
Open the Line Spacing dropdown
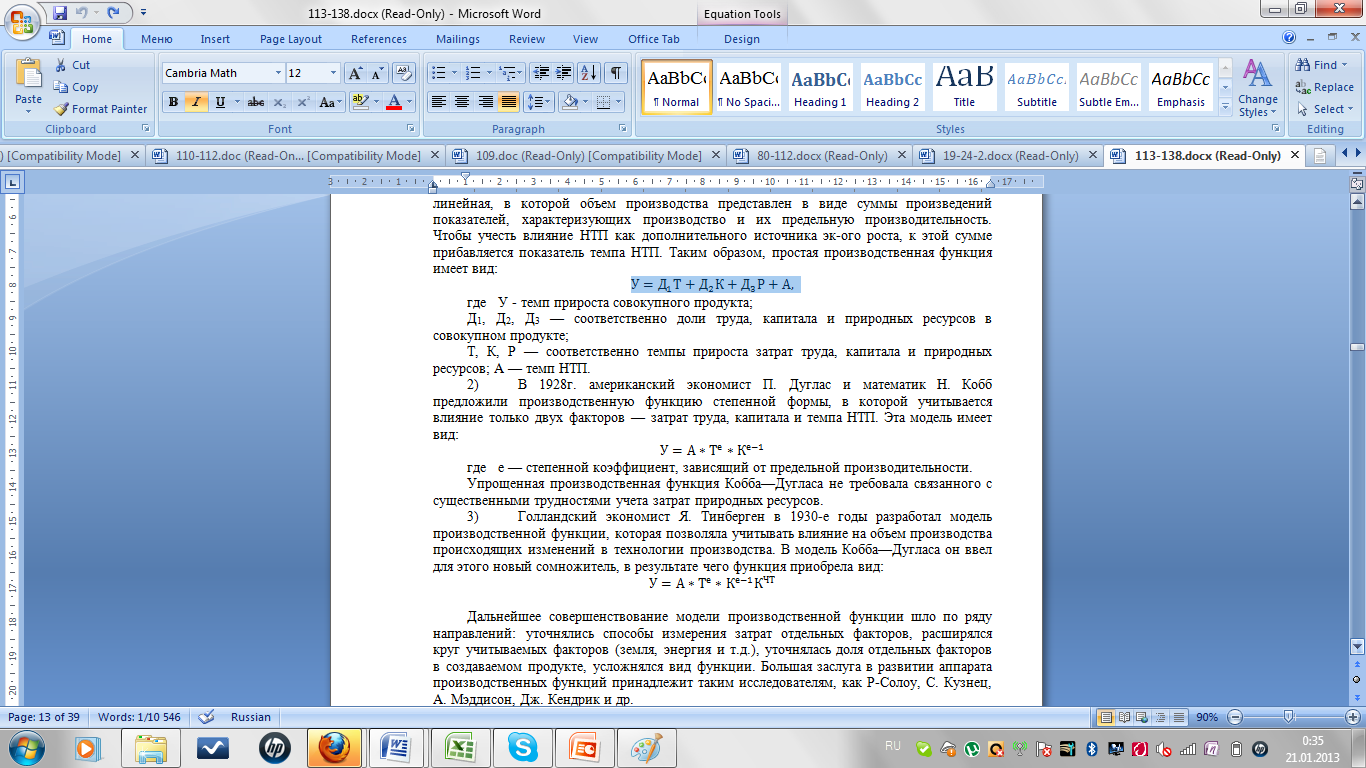tap(538, 102)
